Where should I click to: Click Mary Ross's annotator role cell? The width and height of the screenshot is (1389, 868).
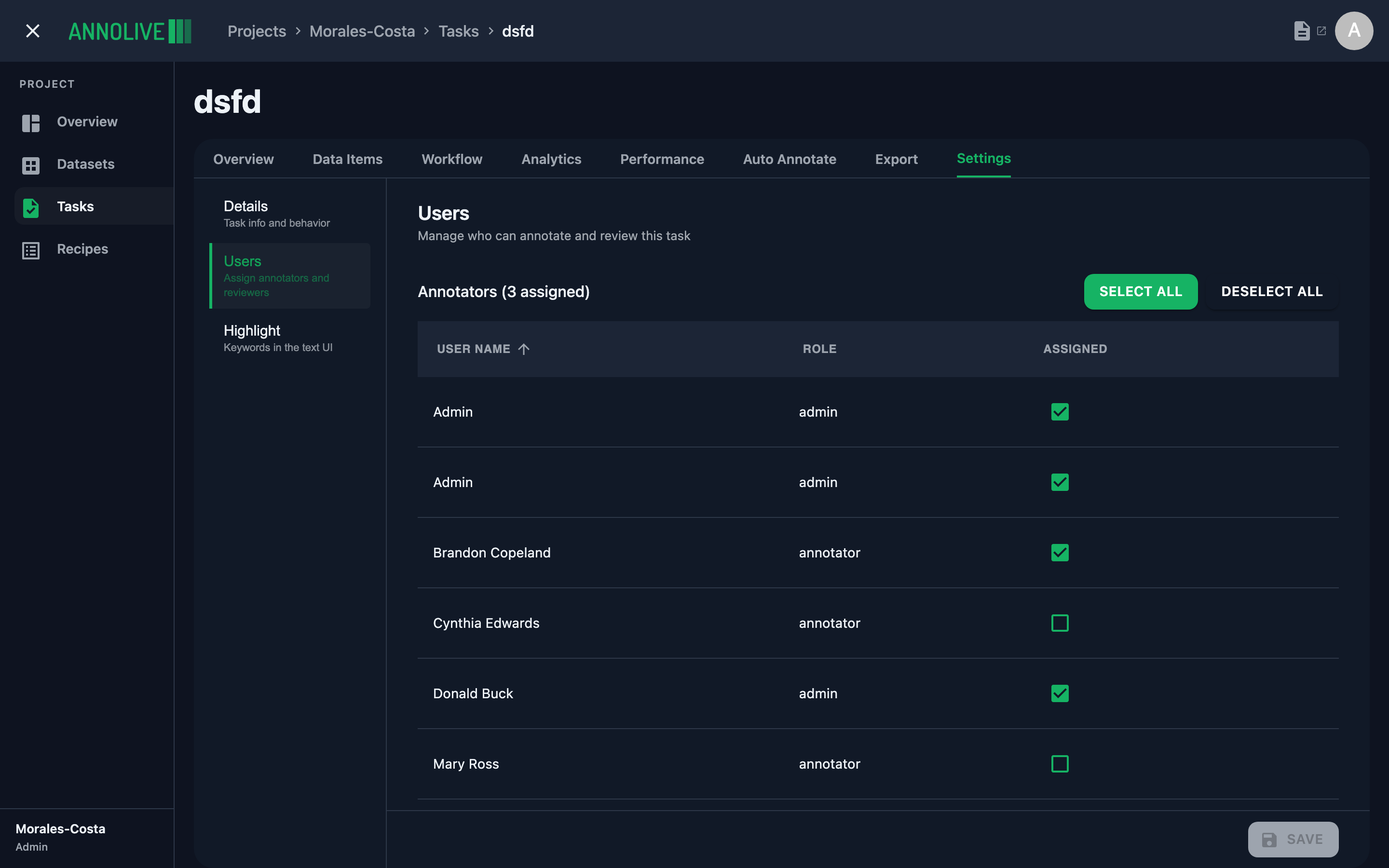pyautogui.click(x=830, y=764)
